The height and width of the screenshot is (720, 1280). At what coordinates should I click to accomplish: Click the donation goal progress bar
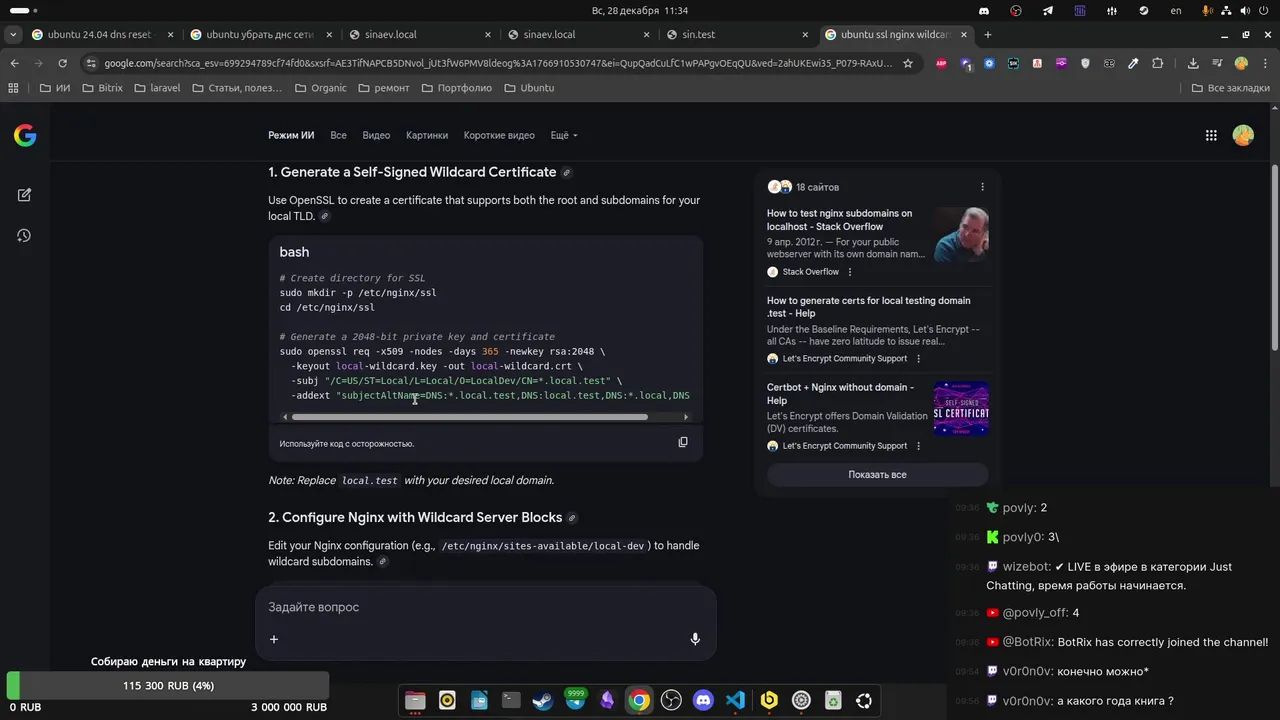point(167,686)
